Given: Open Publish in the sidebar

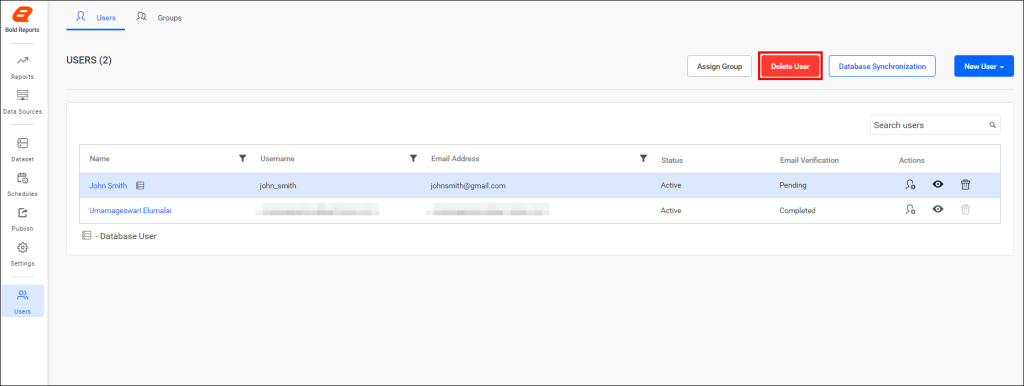Looking at the screenshot, I should (23, 219).
